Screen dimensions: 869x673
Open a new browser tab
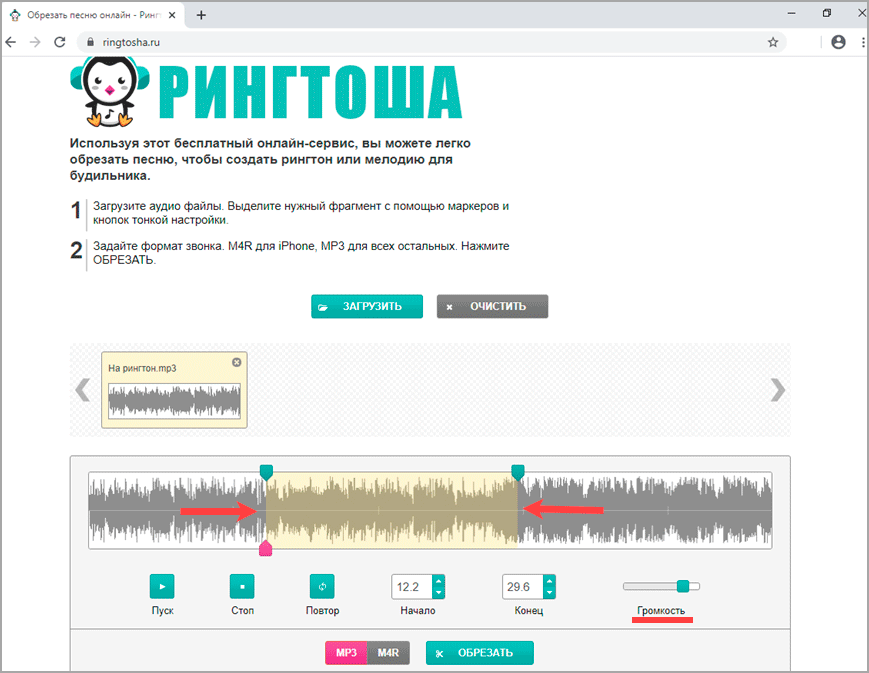pos(201,15)
